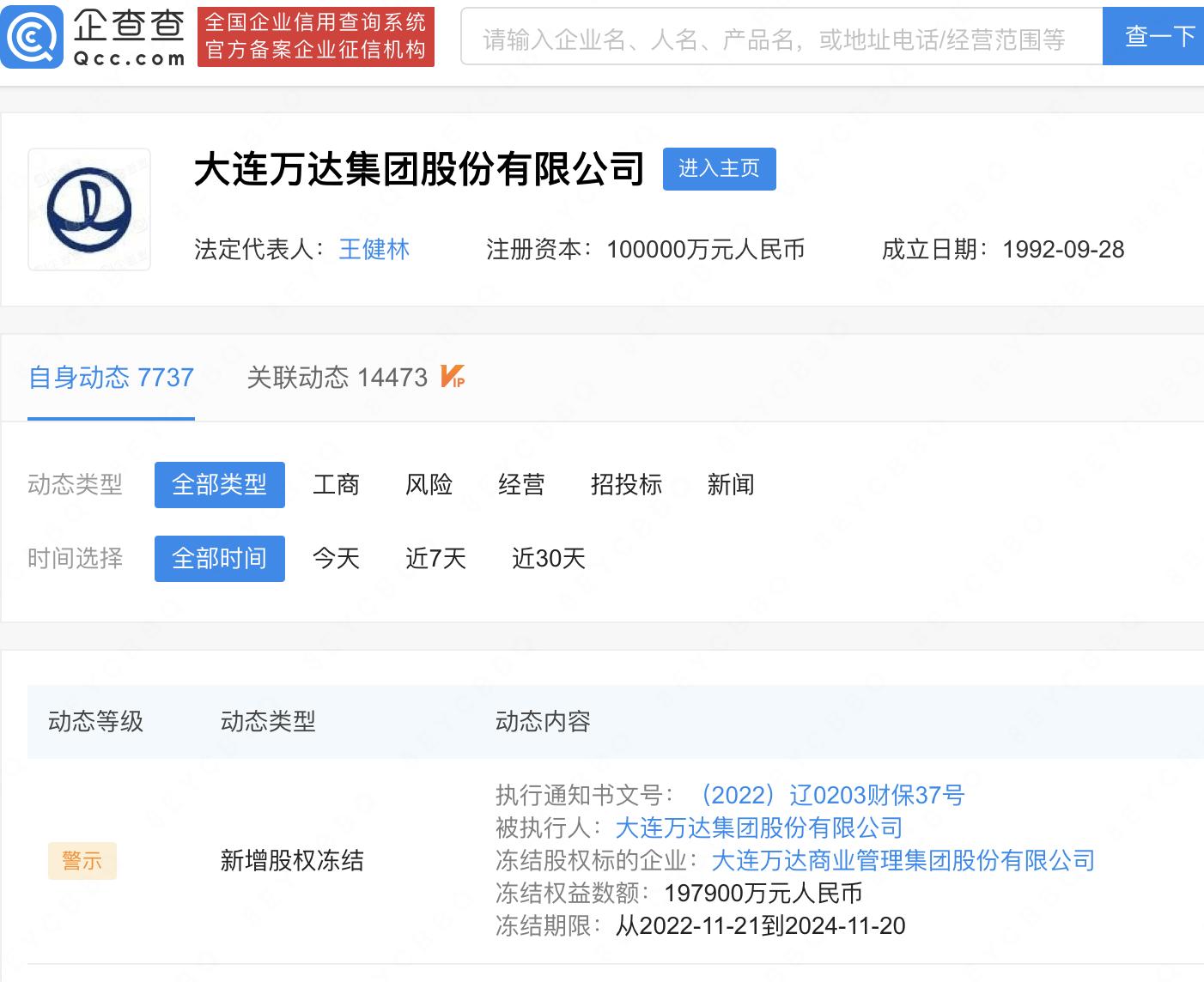Select the 风险 dynamic type filter
Viewport: 1204px width, 982px height.
point(429,485)
